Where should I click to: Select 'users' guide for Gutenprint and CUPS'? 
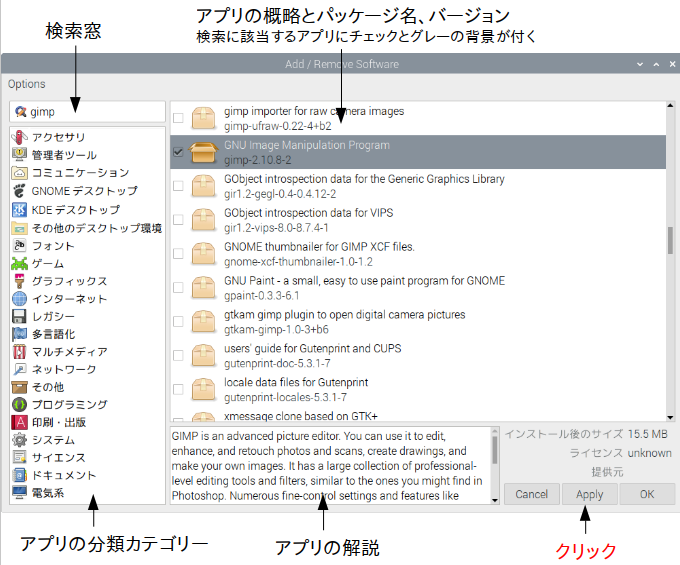pyautogui.click(x=418, y=356)
